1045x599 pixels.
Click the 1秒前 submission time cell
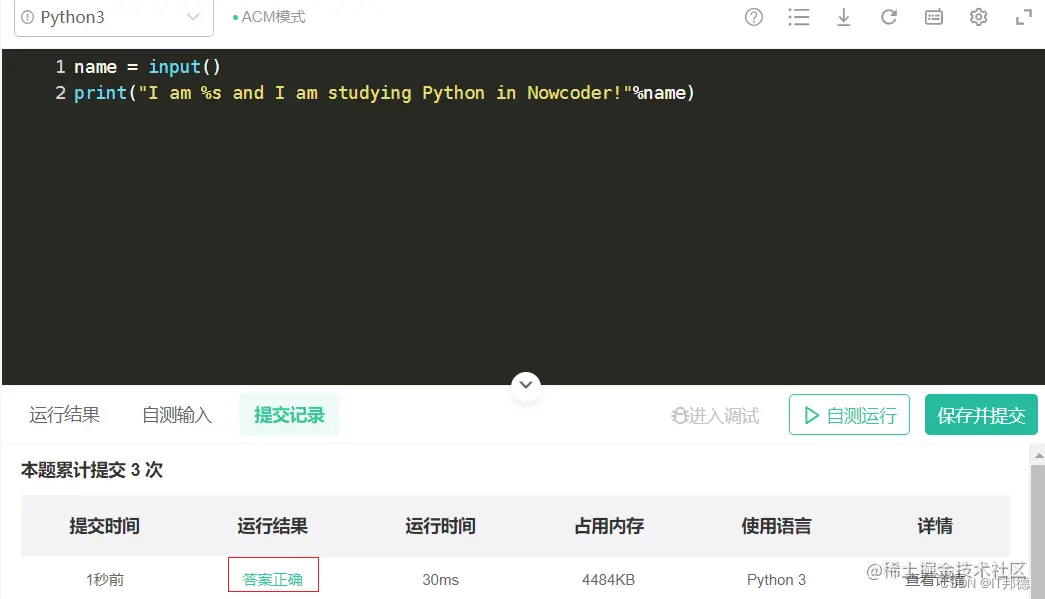coord(105,580)
